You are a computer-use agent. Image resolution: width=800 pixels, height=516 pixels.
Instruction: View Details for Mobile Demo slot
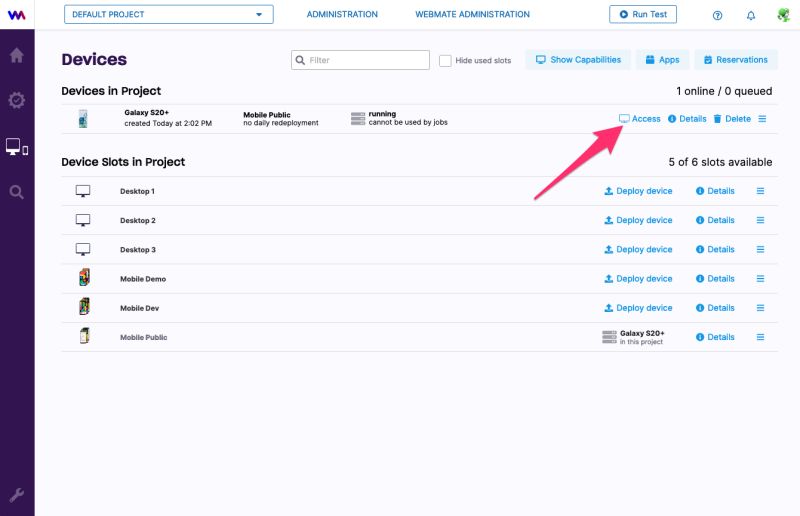[x=715, y=279]
